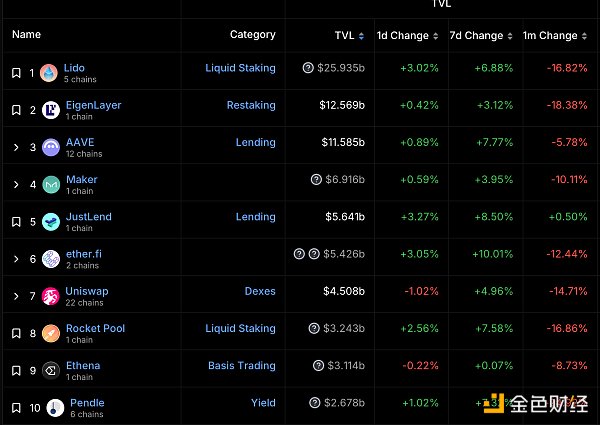This screenshot has width=600, height=425.
Task: Click the Lido protocol logo icon
Action: click(50, 73)
